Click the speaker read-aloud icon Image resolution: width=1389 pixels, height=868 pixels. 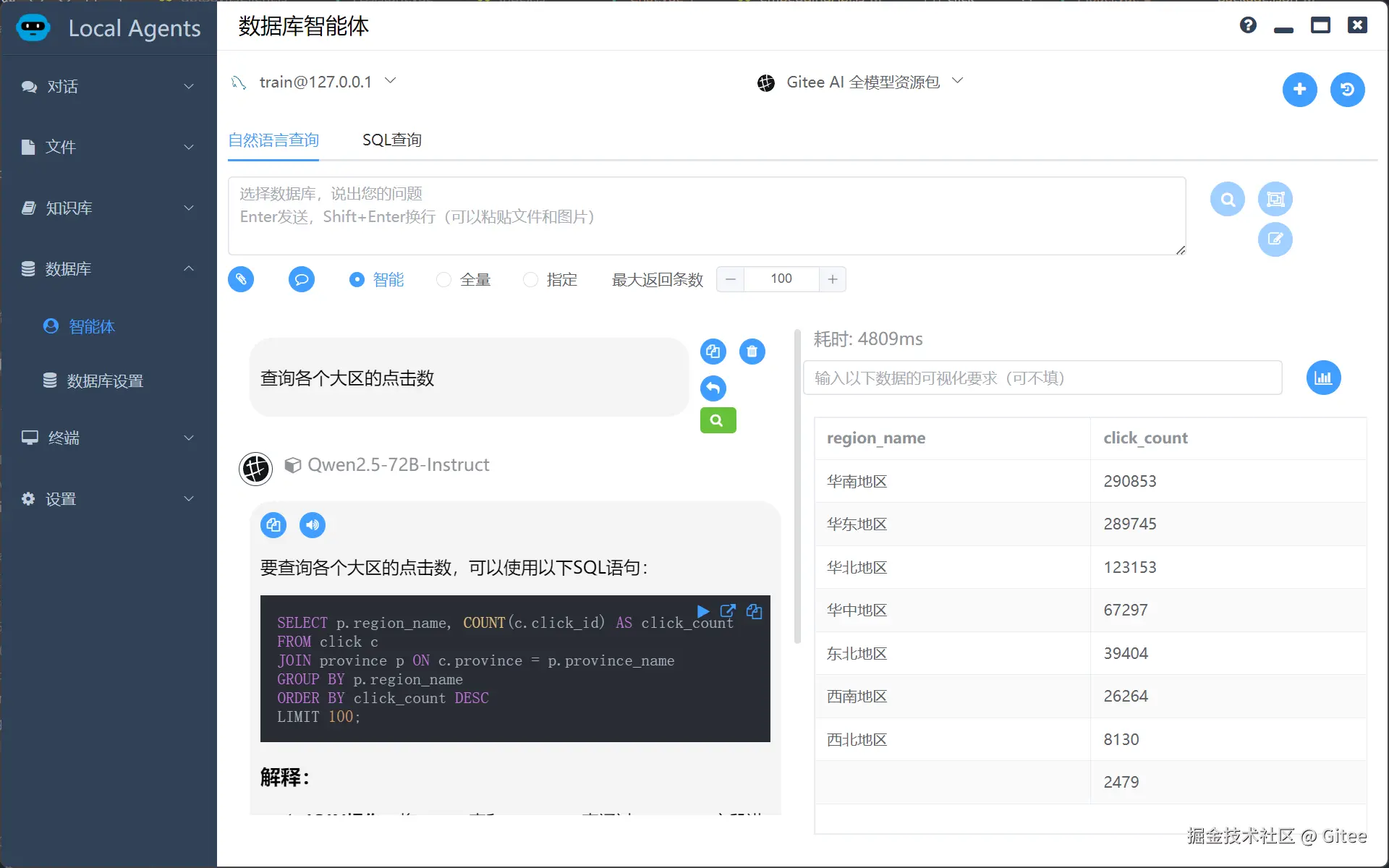pyautogui.click(x=313, y=525)
